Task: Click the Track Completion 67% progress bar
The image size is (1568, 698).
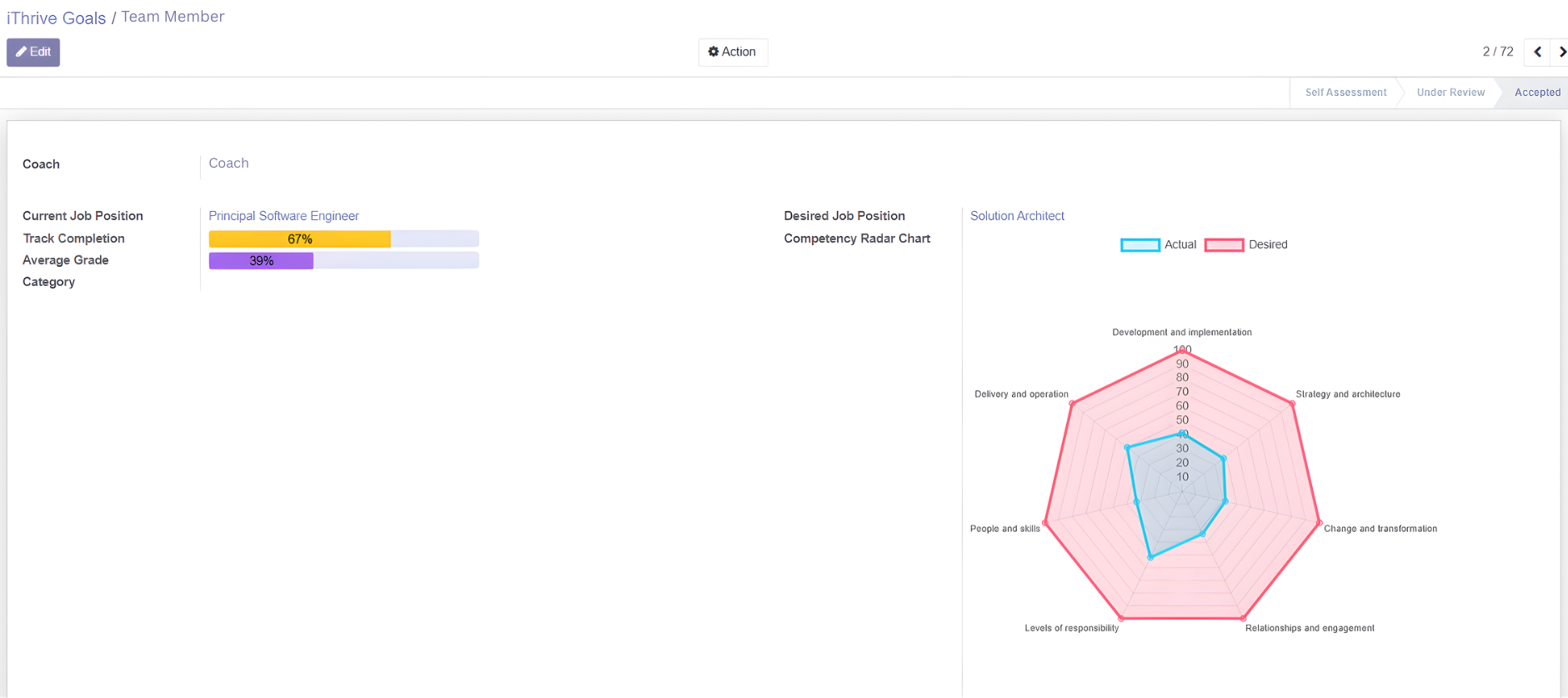Action: 343,239
